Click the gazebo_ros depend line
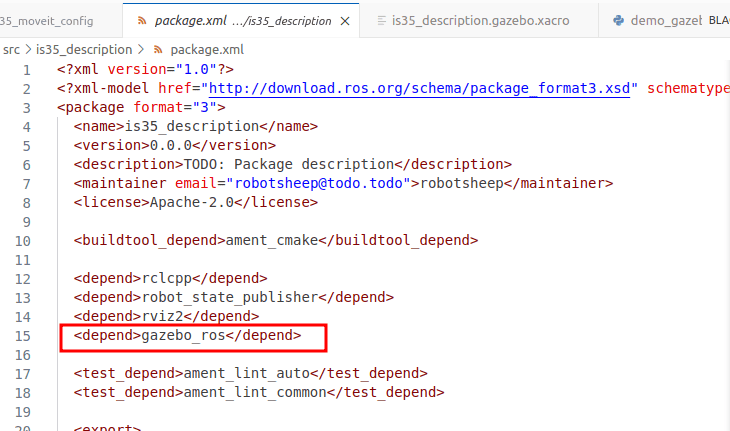Image resolution: width=730 pixels, height=431 pixels. 187,335
